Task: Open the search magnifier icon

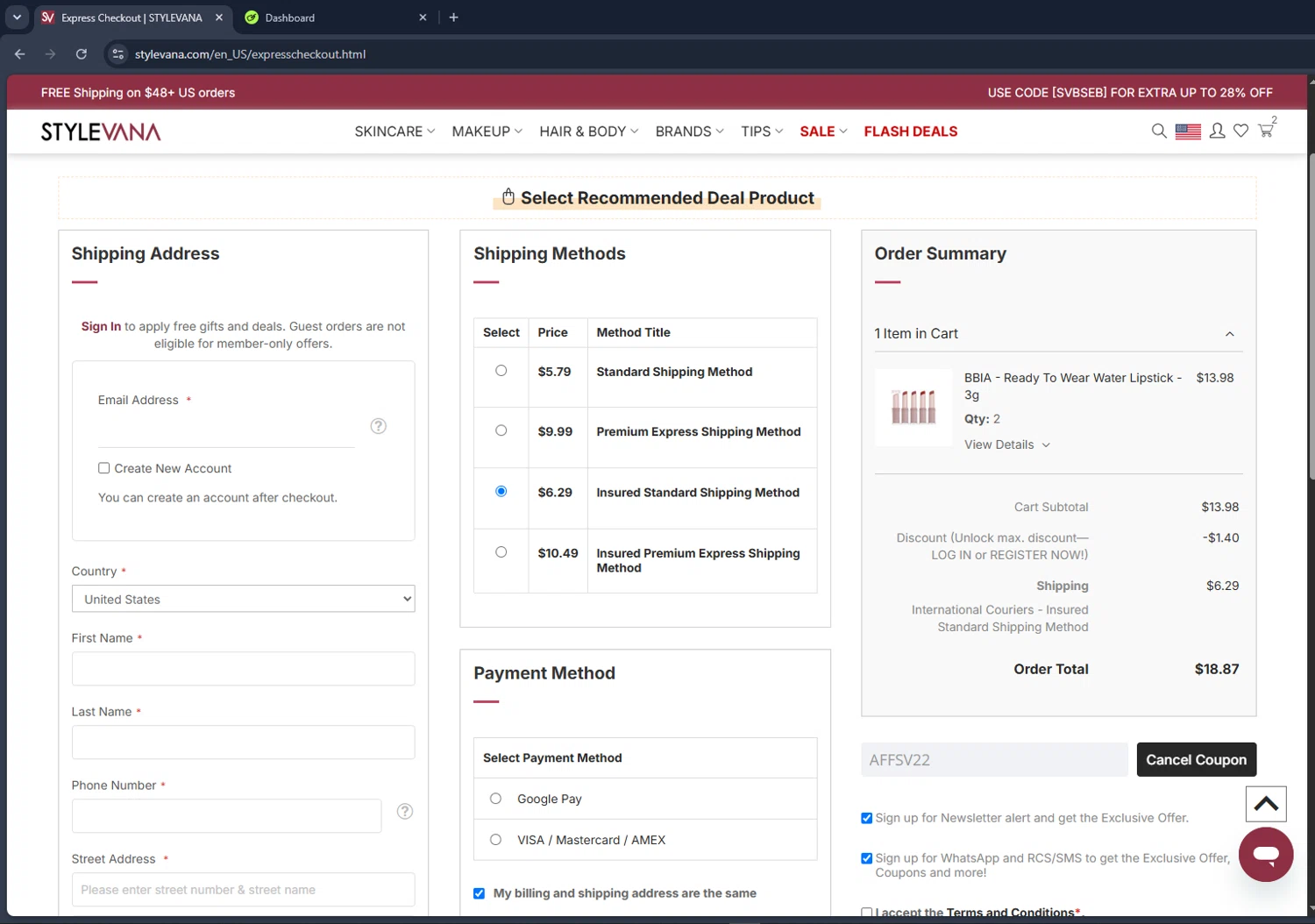Action: pyautogui.click(x=1159, y=131)
